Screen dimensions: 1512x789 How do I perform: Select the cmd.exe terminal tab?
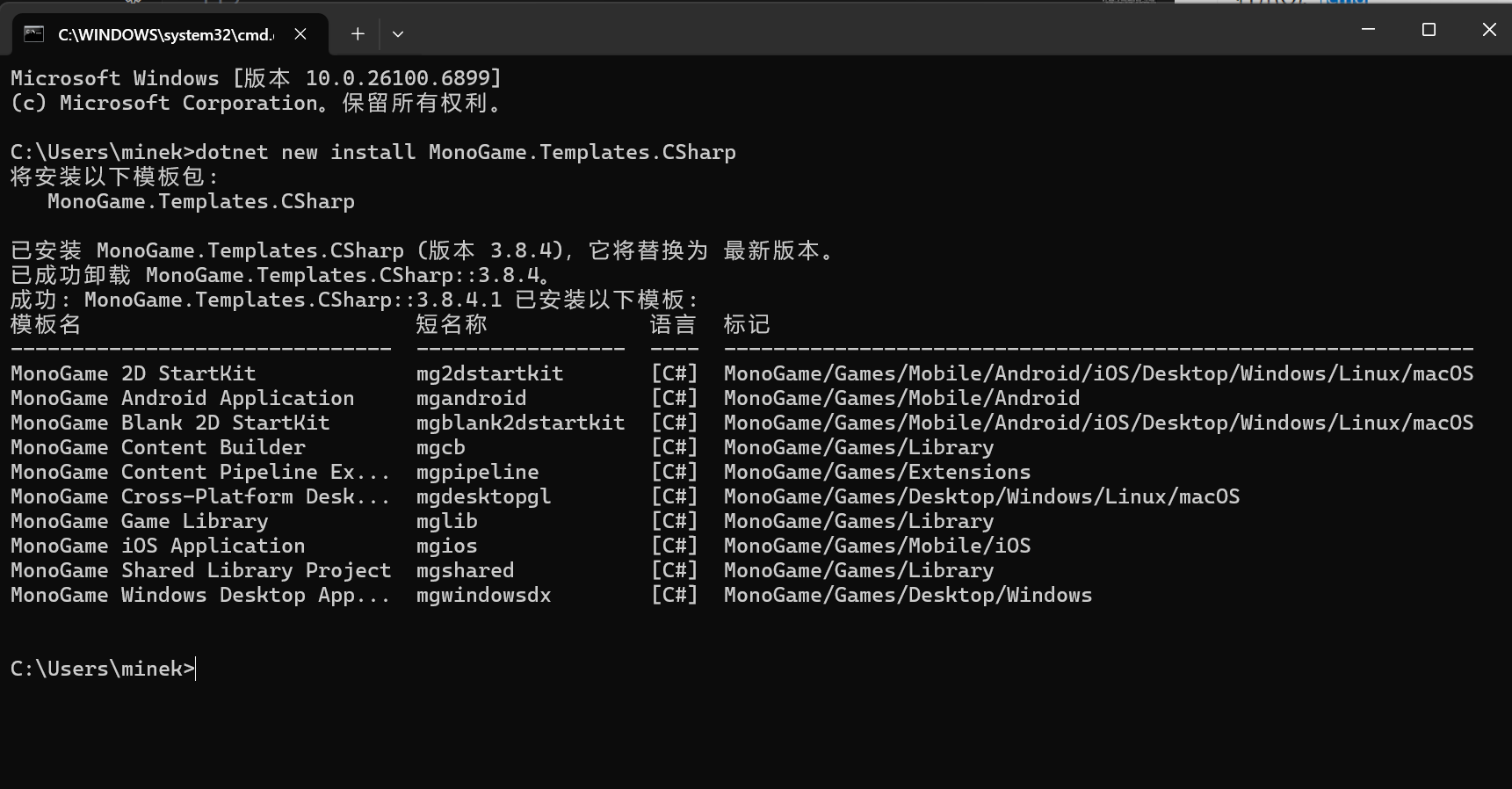[170, 34]
